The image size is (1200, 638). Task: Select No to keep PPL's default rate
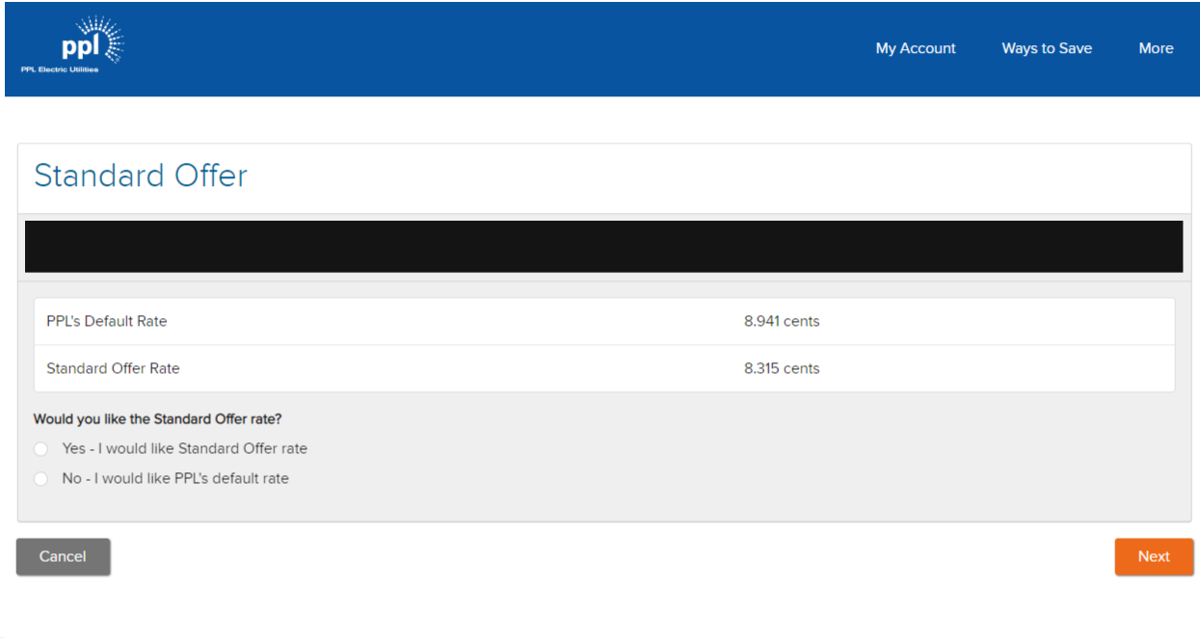(x=41, y=479)
